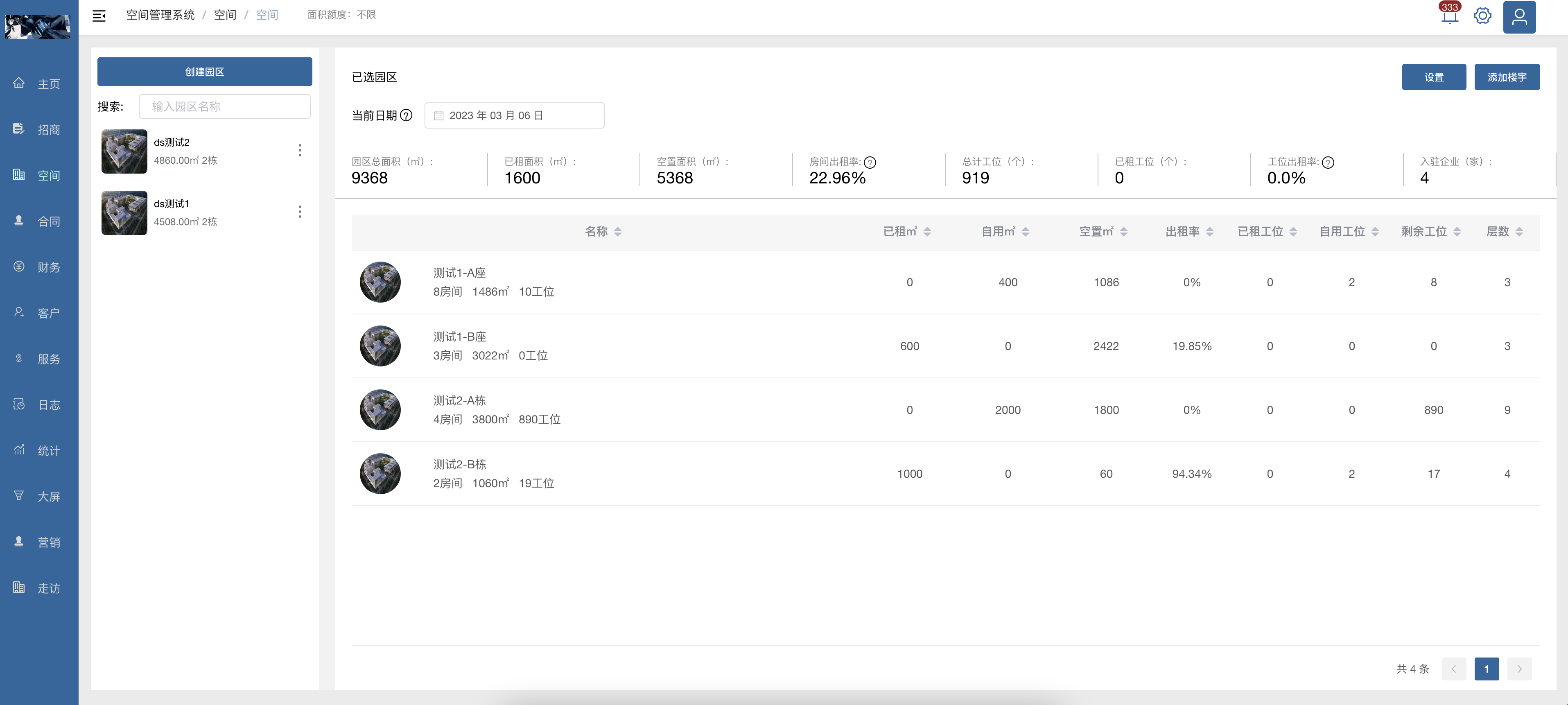Open the 2023年03月06日 date picker

pyautogui.click(x=514, y=116)
